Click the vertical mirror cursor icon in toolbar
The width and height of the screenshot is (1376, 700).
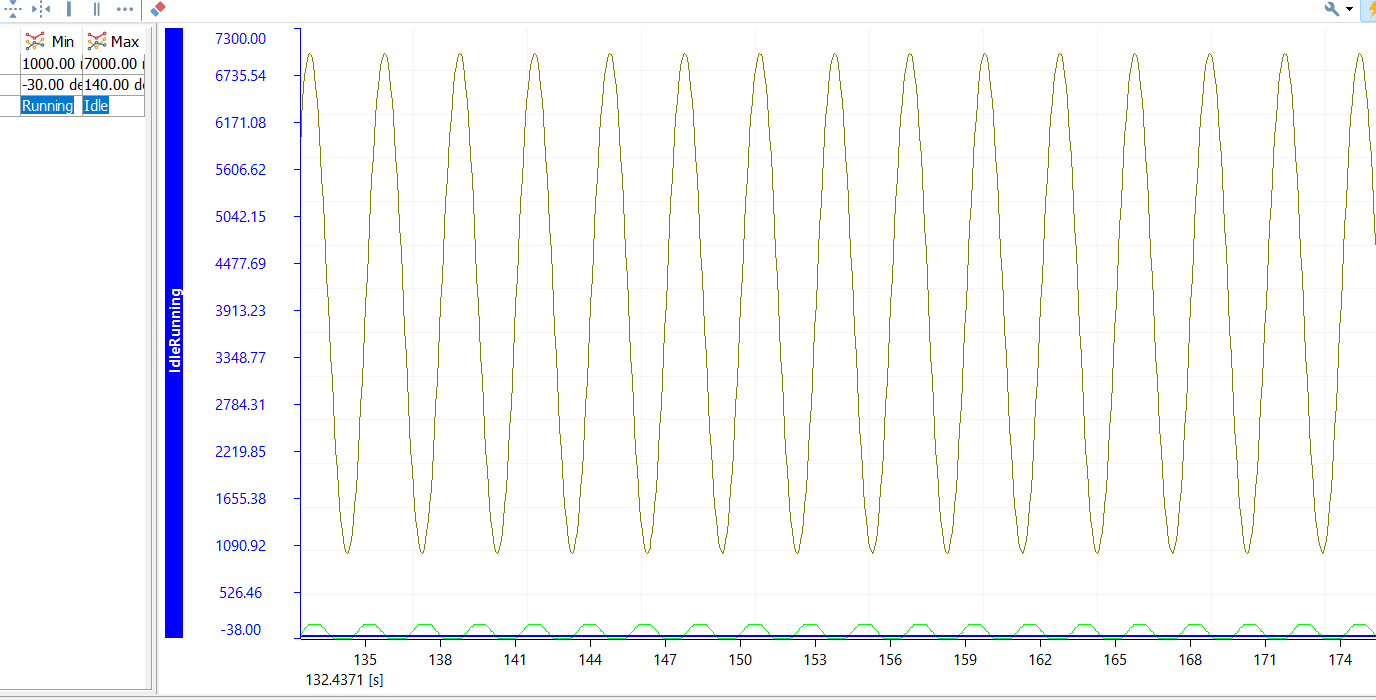(40, 8)
